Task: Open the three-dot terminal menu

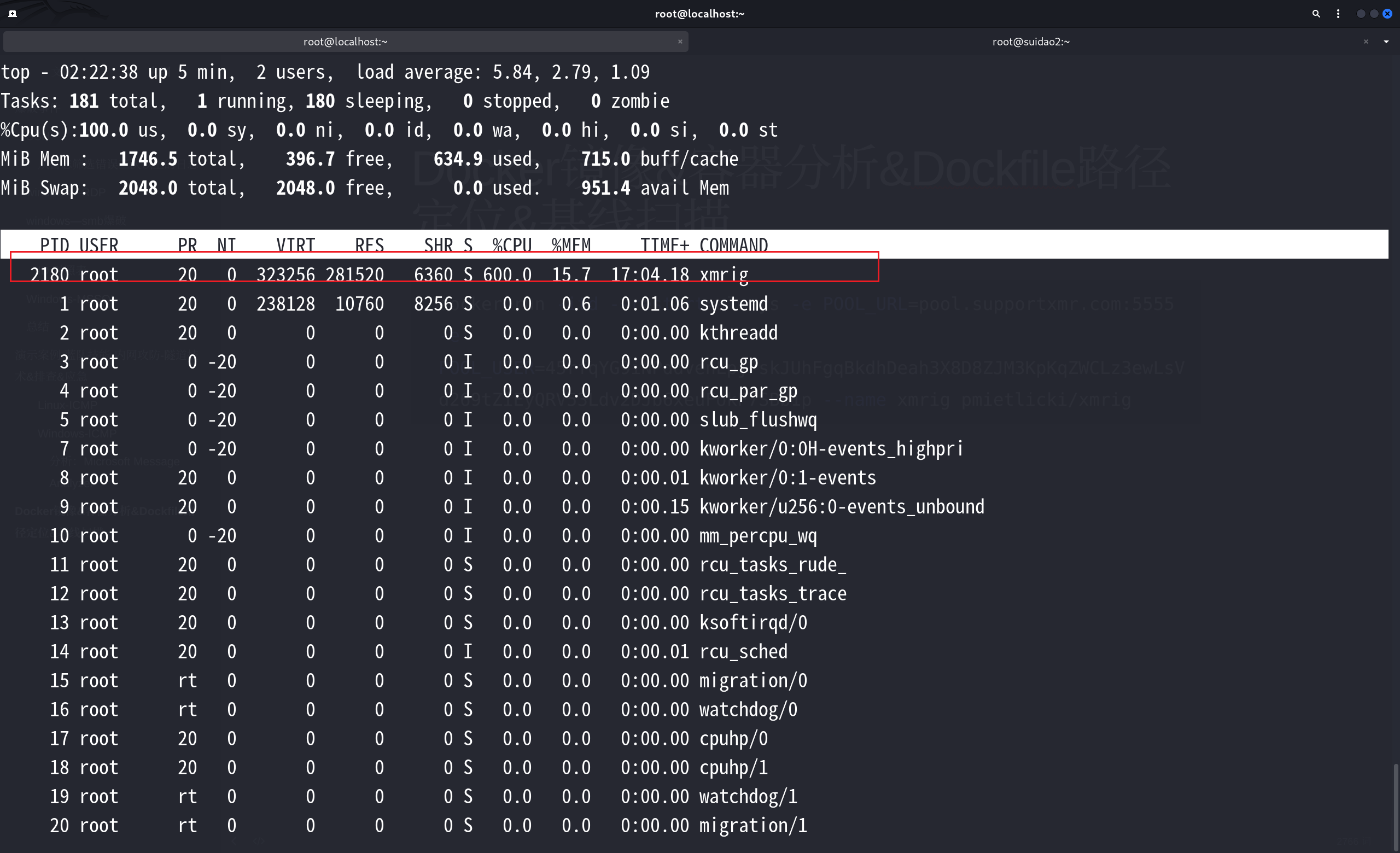Action: (x=1338, y=14)
